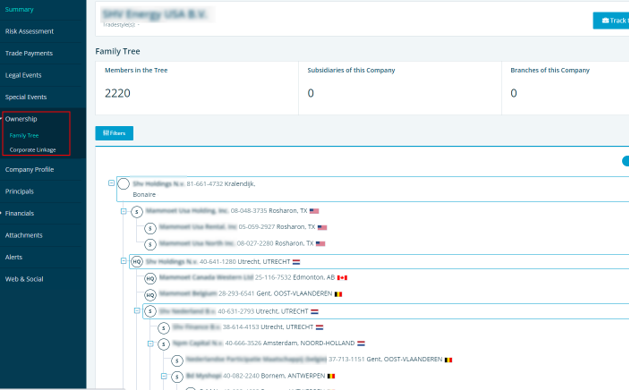Viewport: 629px width, 390px height.
Task: Select row 38-614-4153 Utrecht, UTRECHT
Action: (x=248, y=327)
